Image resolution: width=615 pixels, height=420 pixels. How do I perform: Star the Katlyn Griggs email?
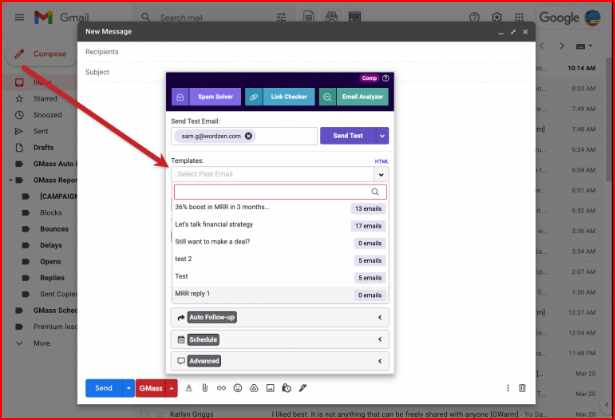click(159, 414)
